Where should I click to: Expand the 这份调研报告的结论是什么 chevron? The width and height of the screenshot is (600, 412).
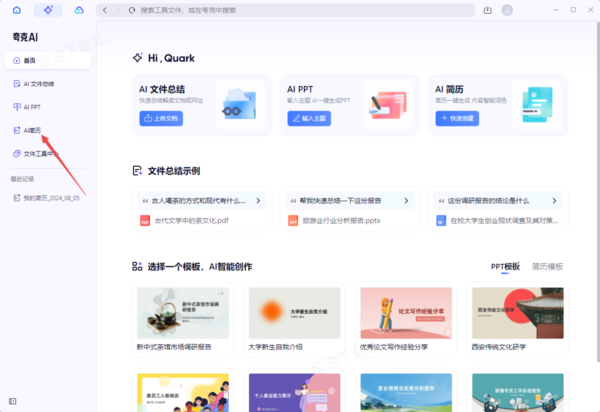(x=554, y=201)
